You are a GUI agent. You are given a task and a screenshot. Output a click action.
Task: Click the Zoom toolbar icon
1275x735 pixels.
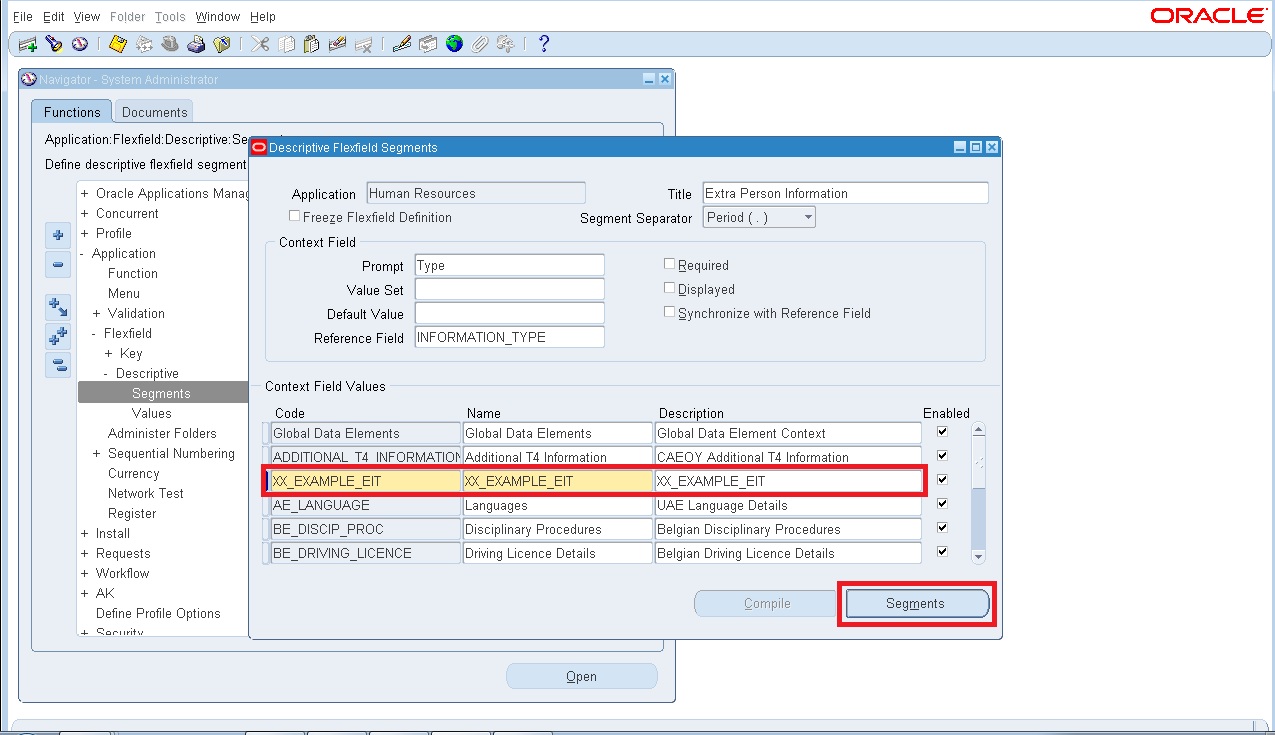(x=428, y=44)
